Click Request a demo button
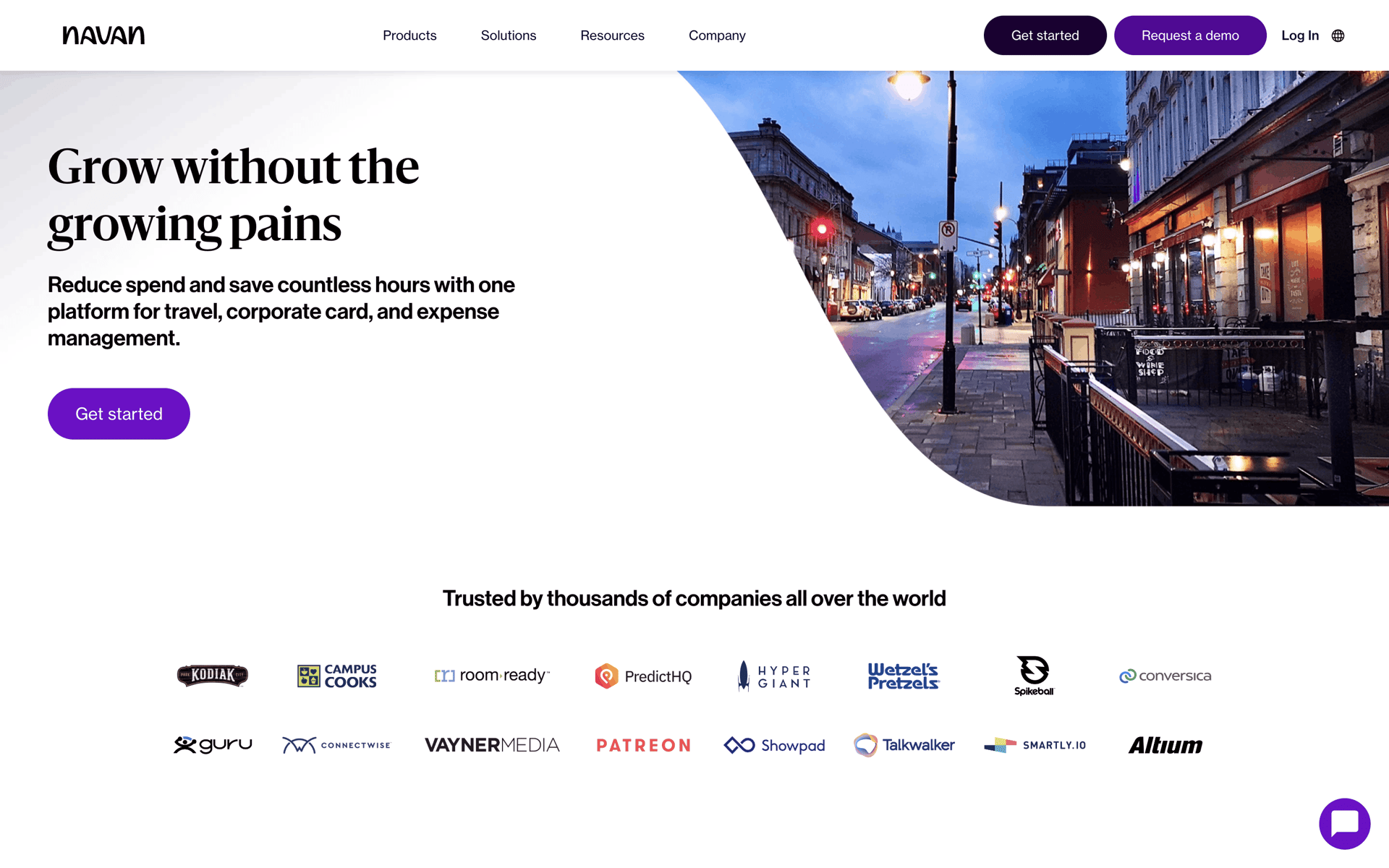This screenshot has width=1389, height=868. coord(1190,35)
